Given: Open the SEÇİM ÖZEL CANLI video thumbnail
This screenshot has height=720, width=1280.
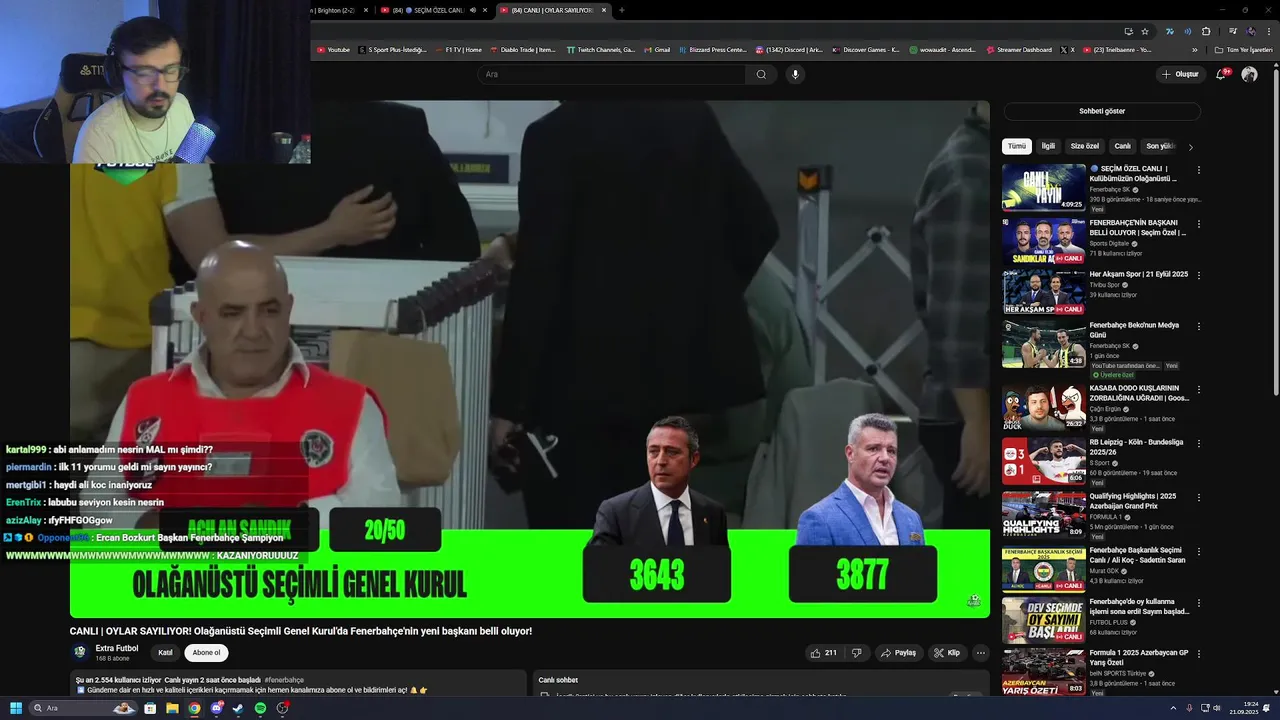Looking at the screenshot, I should tap(1044, 187).
